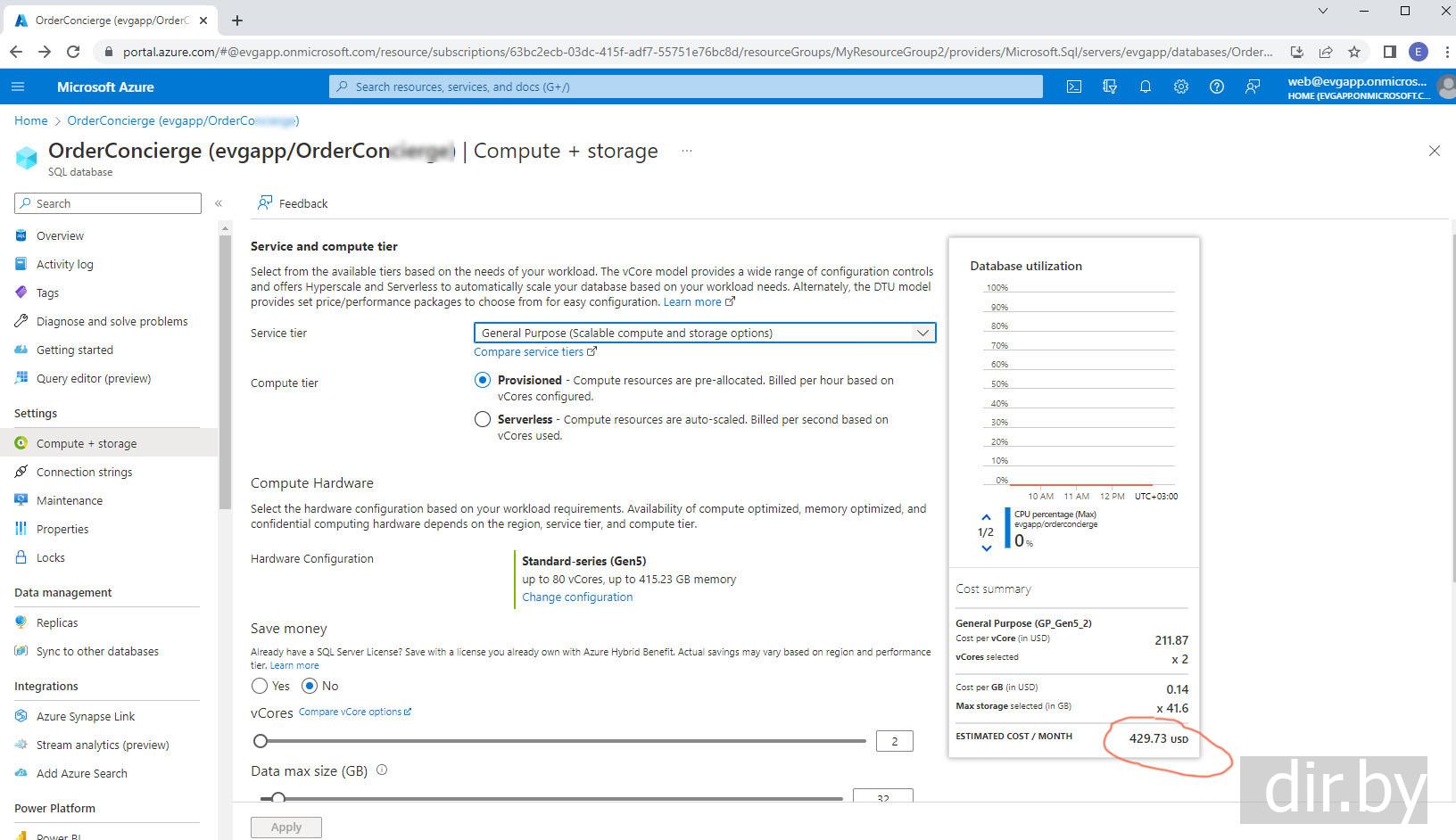Viewport: 1456px width, 840px height.
Task: Go to Query editor (preview)
Action: coord(93,378)
